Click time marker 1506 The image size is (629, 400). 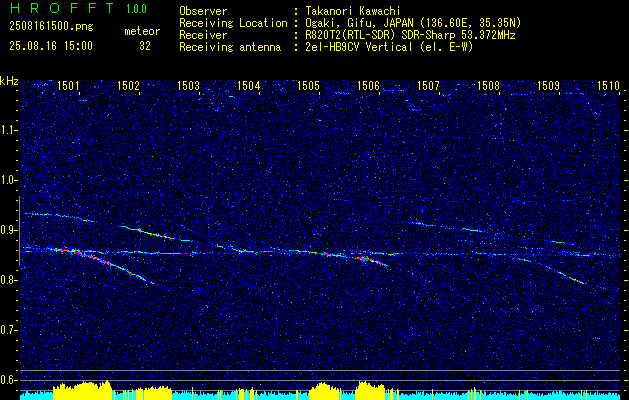point(368,85)
